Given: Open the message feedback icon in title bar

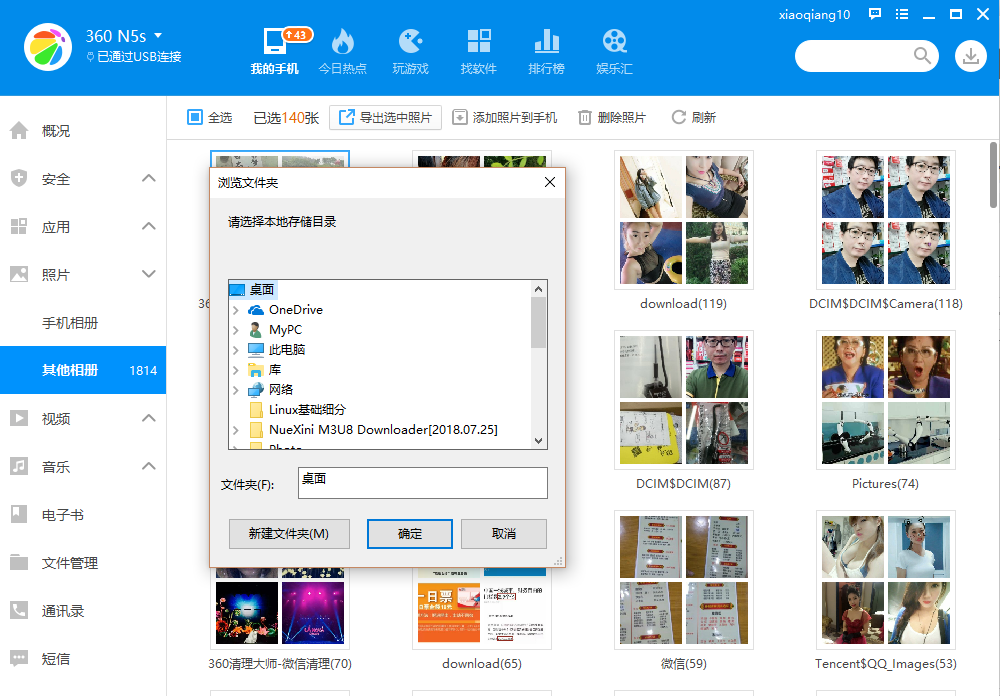Looking at the screenshot, I should pos(875,14).
